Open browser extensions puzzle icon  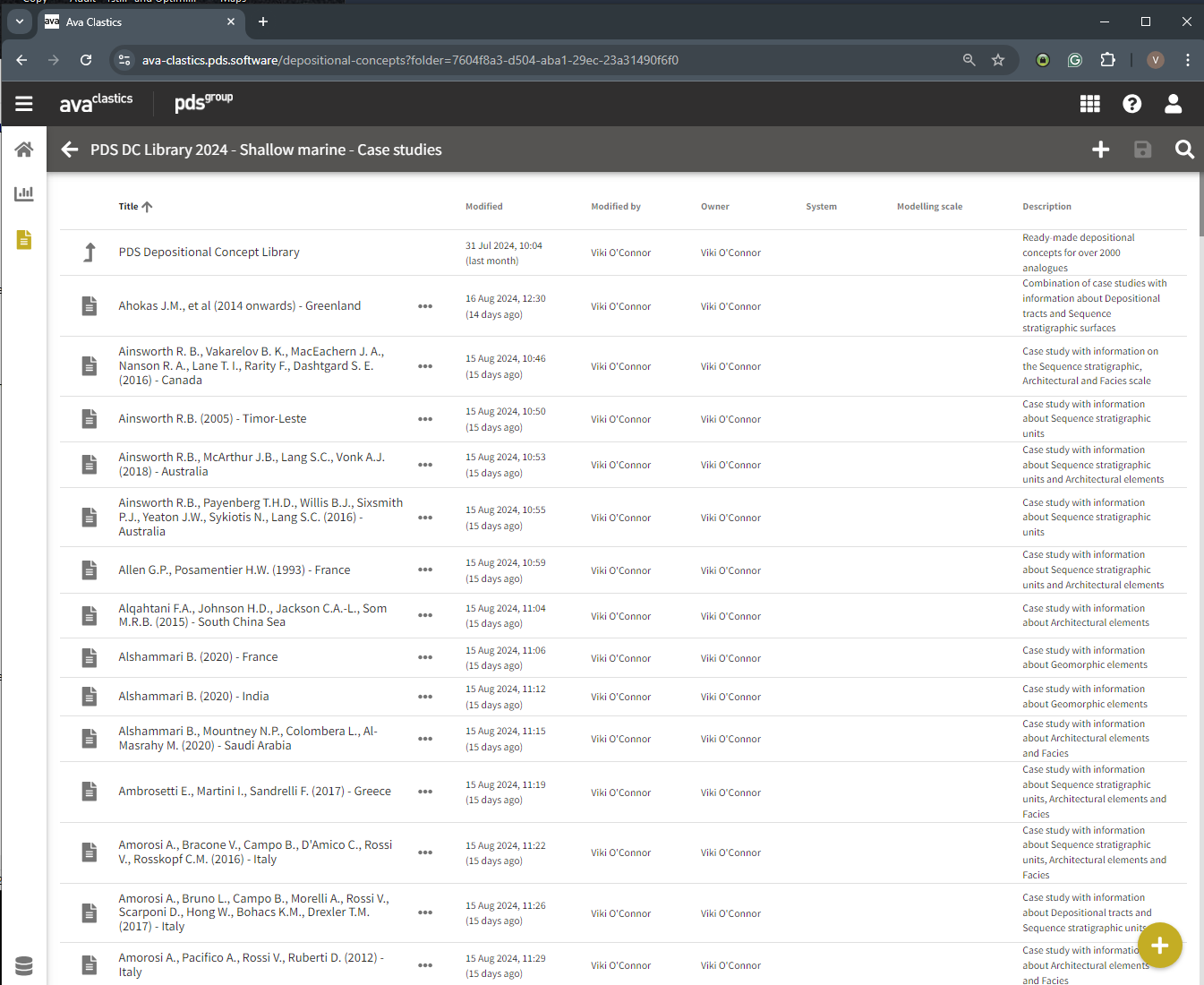1107,60
